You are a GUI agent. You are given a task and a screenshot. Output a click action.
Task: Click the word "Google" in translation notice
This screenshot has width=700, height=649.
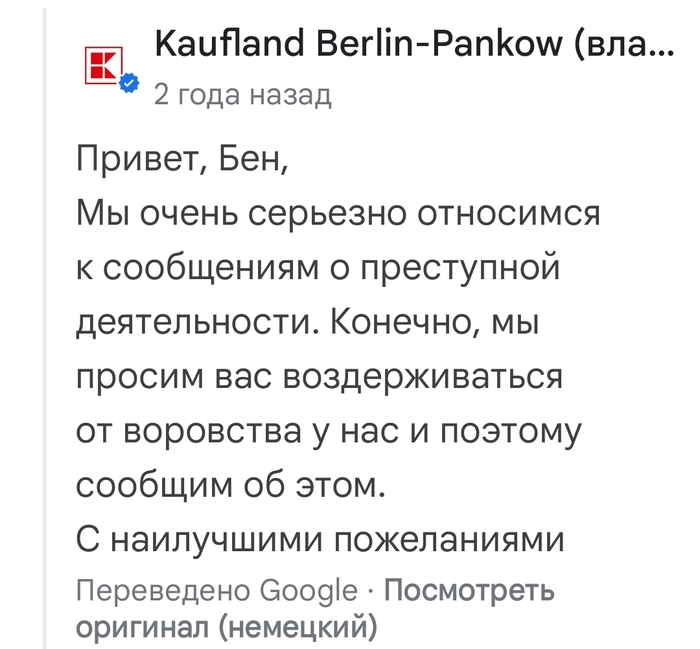(308, 591)
